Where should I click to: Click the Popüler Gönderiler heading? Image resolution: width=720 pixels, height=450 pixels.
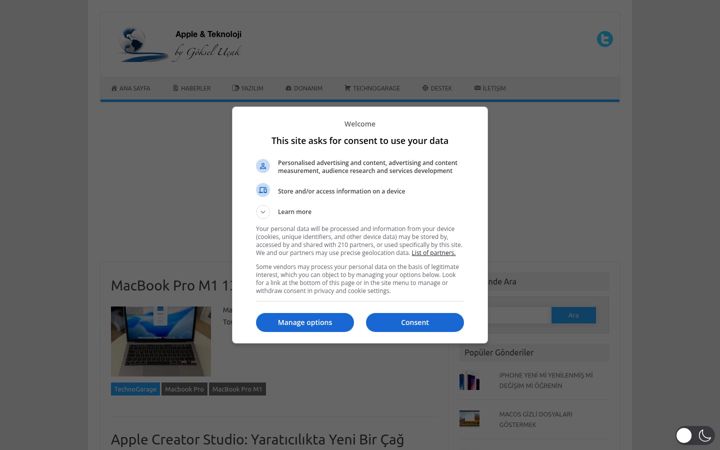499,353
